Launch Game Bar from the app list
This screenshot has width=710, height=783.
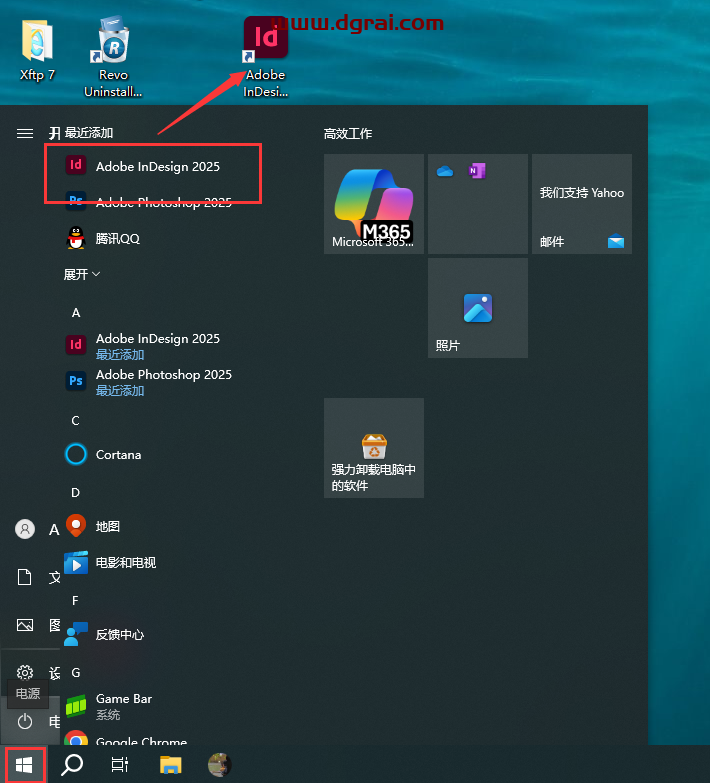coord(123,705)
